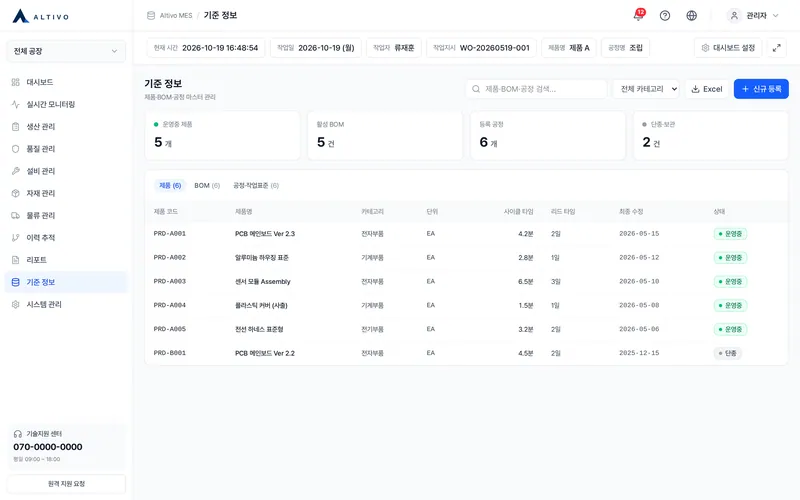Click the 품질 관리 shield icon
This screenshot has width=800, height=500.
coord(16,149)
